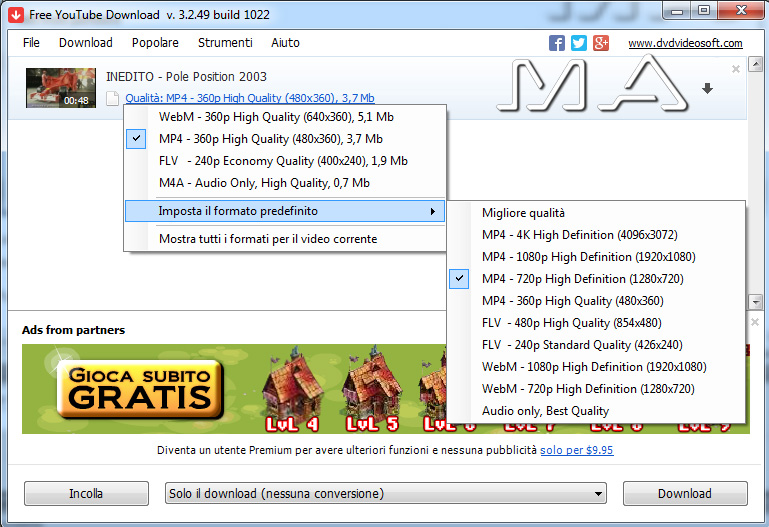This screenshot has width=769, height=527.
Task: Select WebM - 360p High Quality, 5,1 Mb
Action: coord(284,117)
